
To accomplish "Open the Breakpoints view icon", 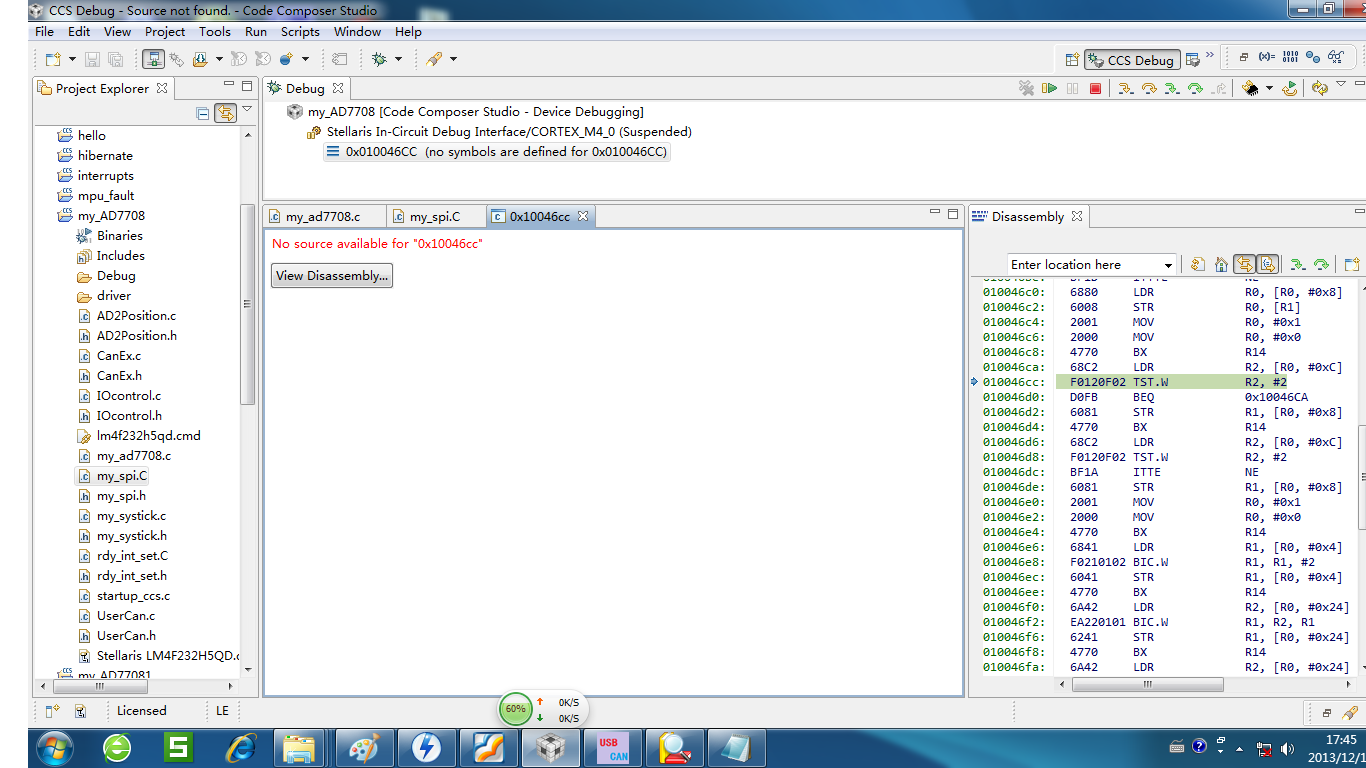I will click(x=1313, y=58).
